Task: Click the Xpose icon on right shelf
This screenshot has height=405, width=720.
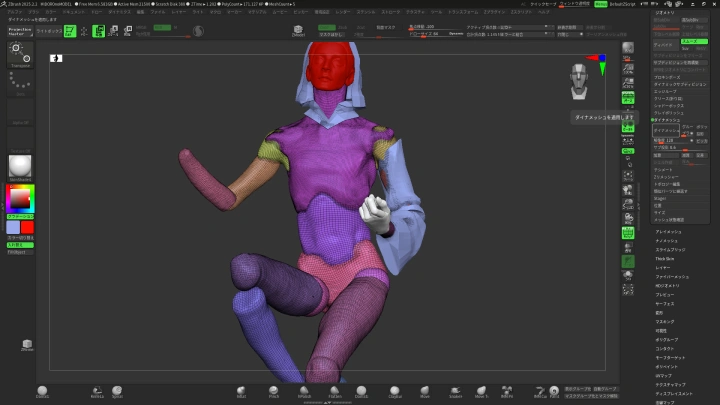Action: 628,290
